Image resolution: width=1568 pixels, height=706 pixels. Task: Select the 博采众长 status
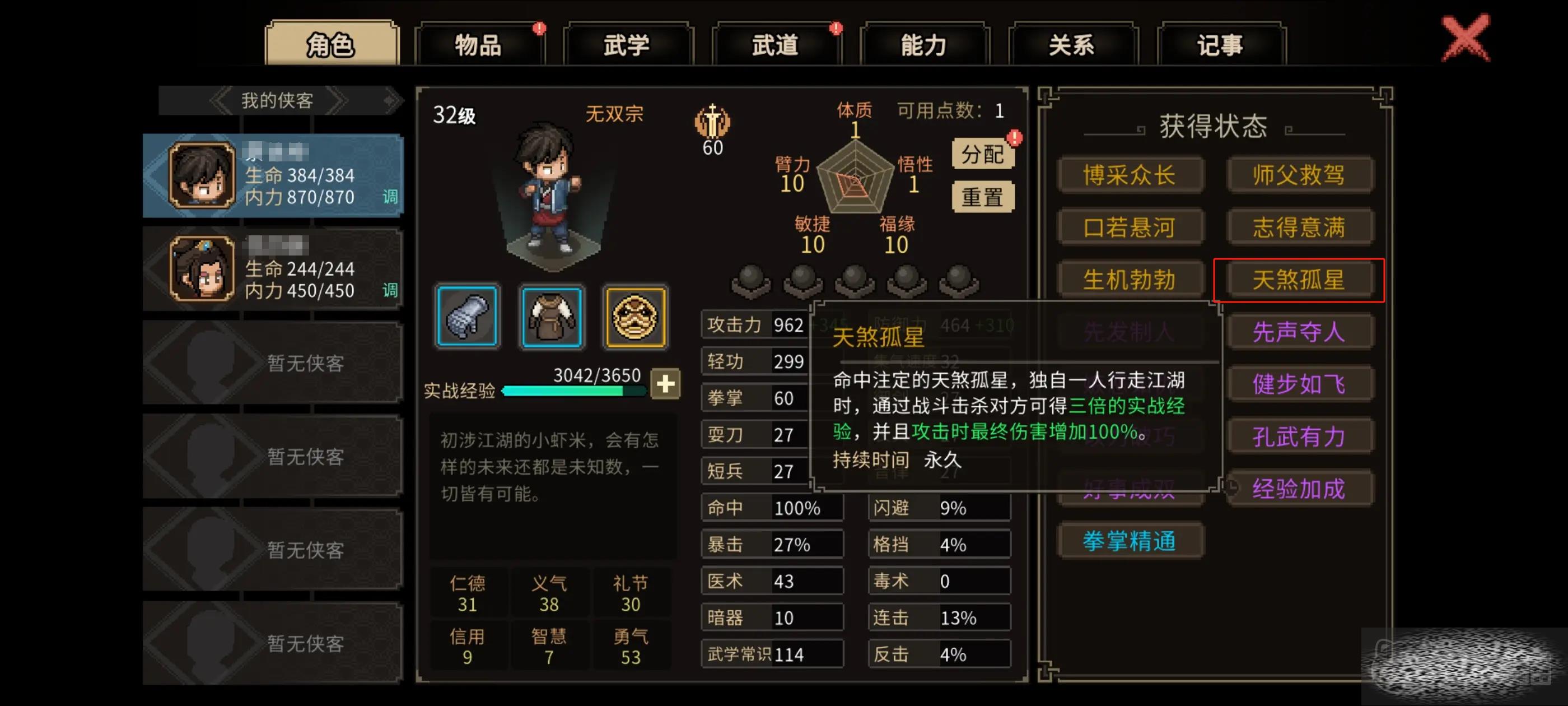[x=1130, y=175]
